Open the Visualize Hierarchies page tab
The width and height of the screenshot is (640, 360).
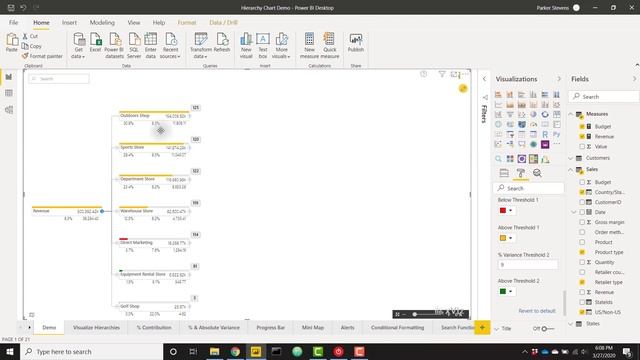click(x=96, y=327)
